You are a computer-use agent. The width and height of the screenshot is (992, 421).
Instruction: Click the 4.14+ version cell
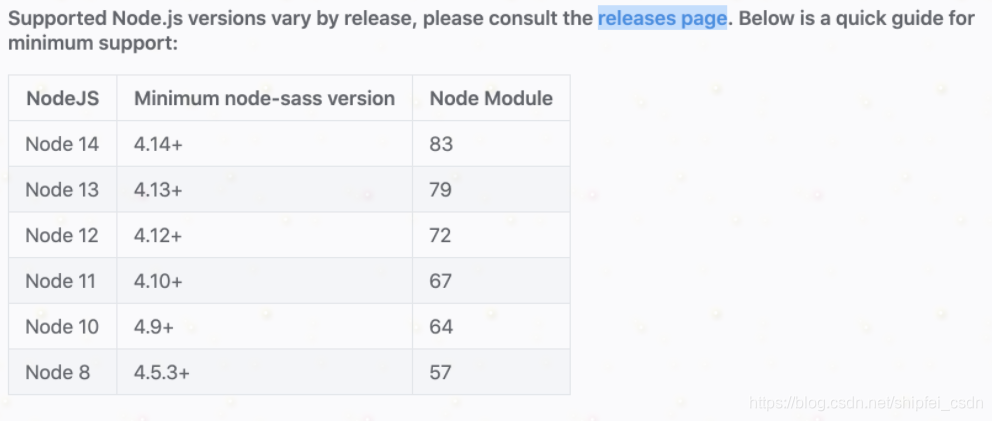(x=264, y=144)
